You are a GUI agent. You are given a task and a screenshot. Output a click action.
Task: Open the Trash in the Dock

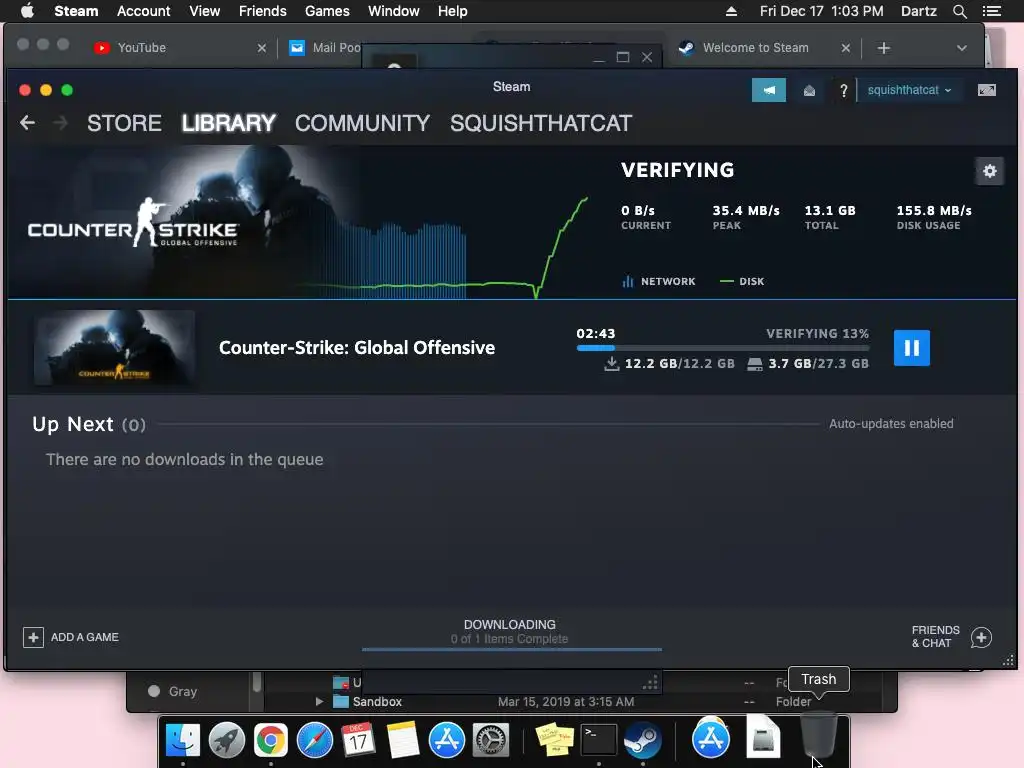pyautogui.click(x=818, y=735)
